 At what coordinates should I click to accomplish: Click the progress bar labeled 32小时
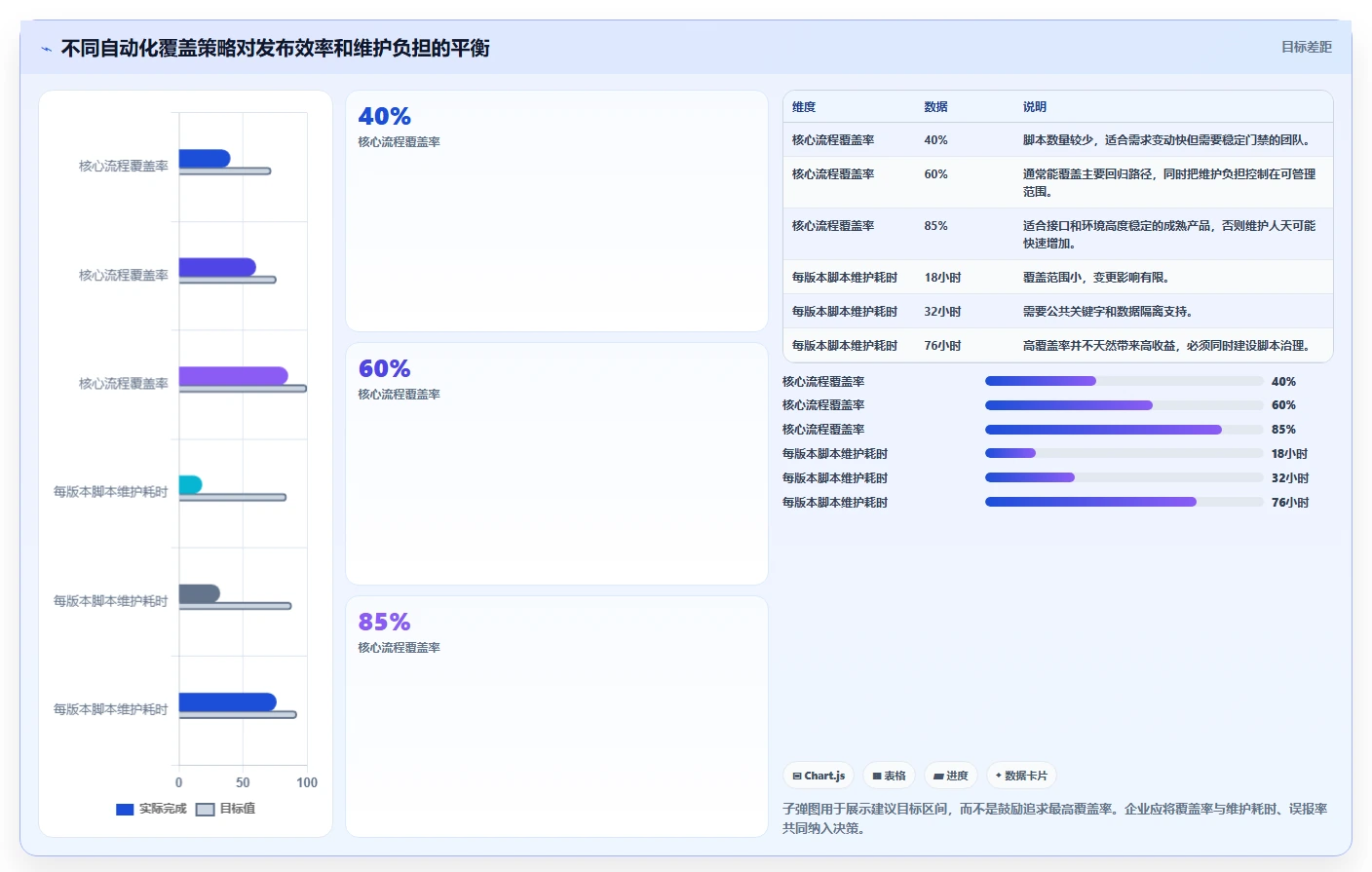[x=1124, y=477]
